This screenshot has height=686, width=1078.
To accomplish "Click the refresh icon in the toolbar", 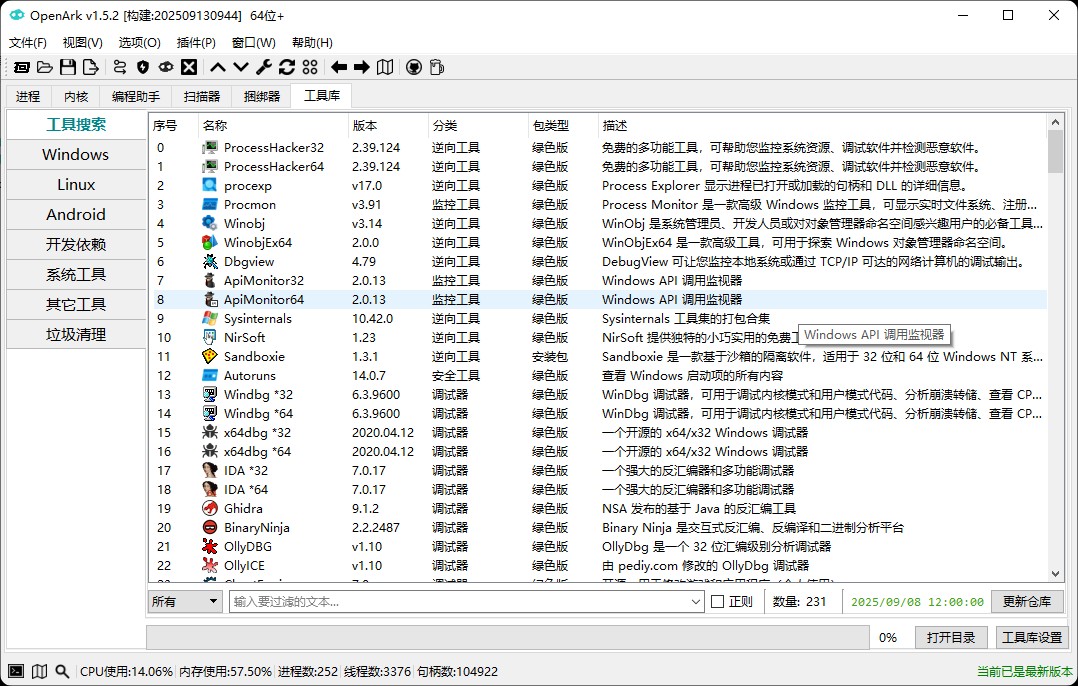I will click(x=286, y=67).
